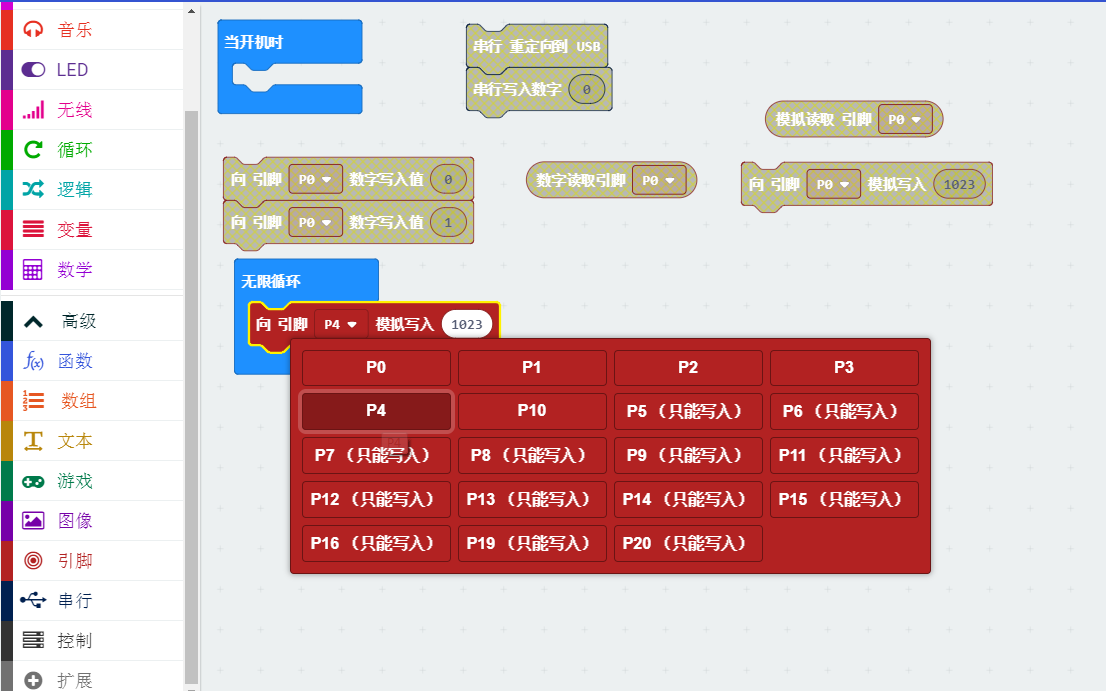This screenshot has height=691, width=1106.
Task: Choose P10 in the pin grid
Action: [532, 411]
